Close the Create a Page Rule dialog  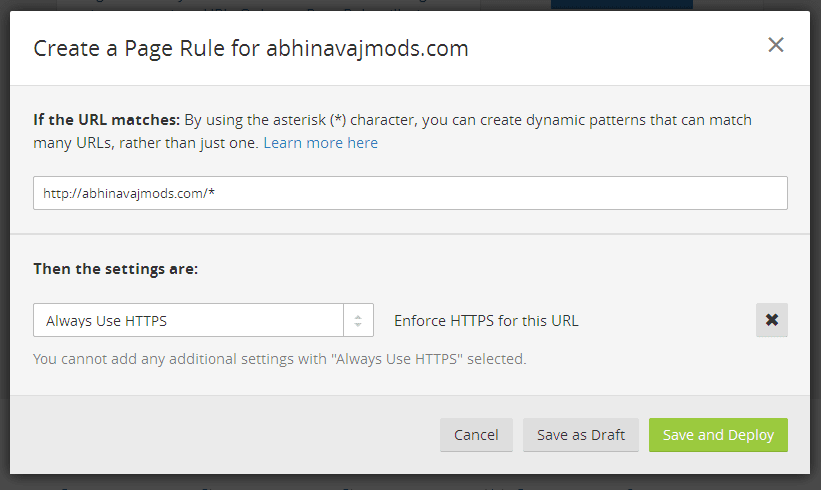click(x=775, y=45)
